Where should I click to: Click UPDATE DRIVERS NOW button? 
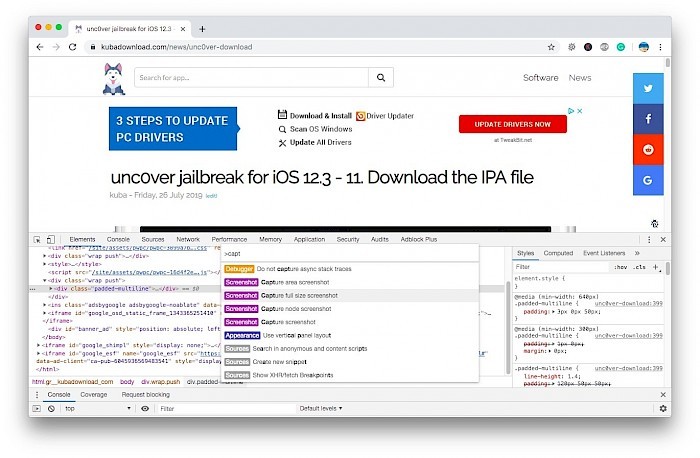pyautogui.click(x=512, y=125)
